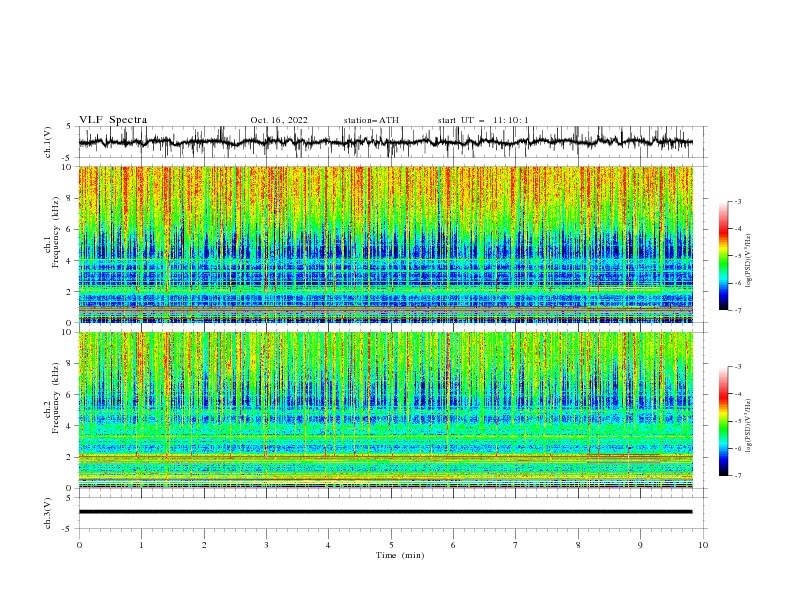Click the ch.1 spectrogram panel
Image resolution: width=792 pixels, height=612 pixels.
tap(386, 244)
